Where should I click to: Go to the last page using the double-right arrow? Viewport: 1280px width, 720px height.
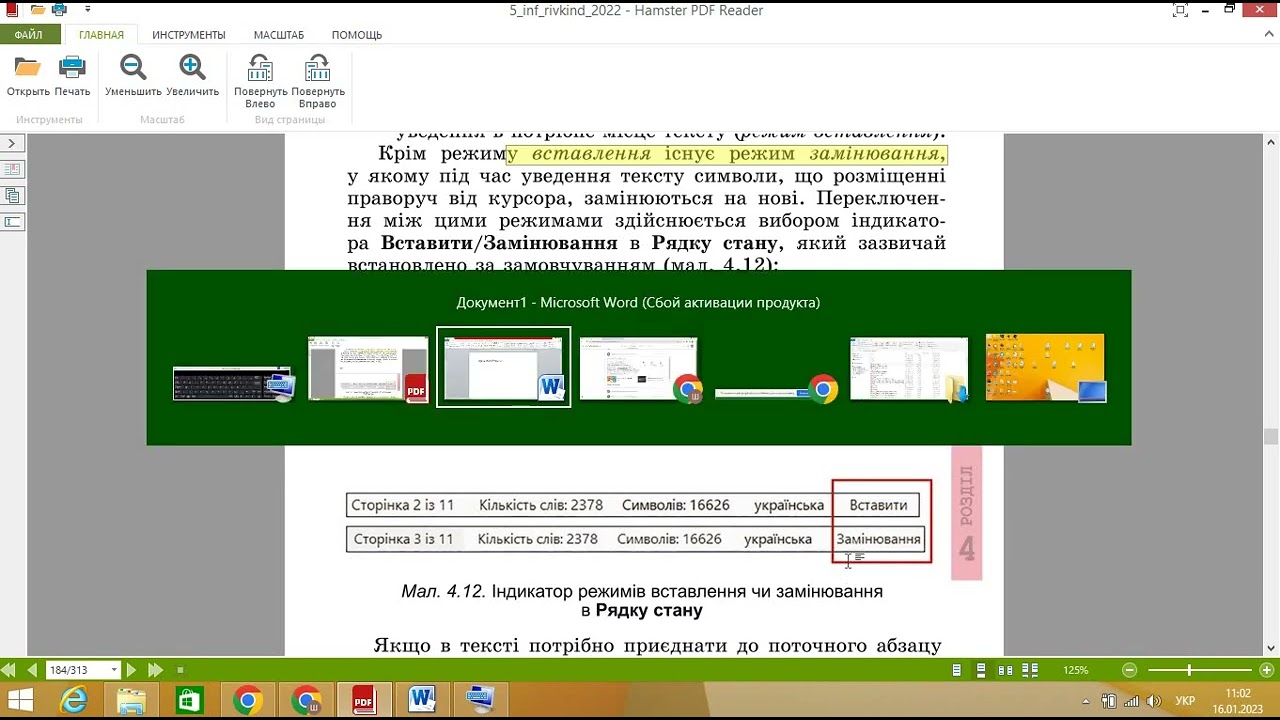point(155,670)
